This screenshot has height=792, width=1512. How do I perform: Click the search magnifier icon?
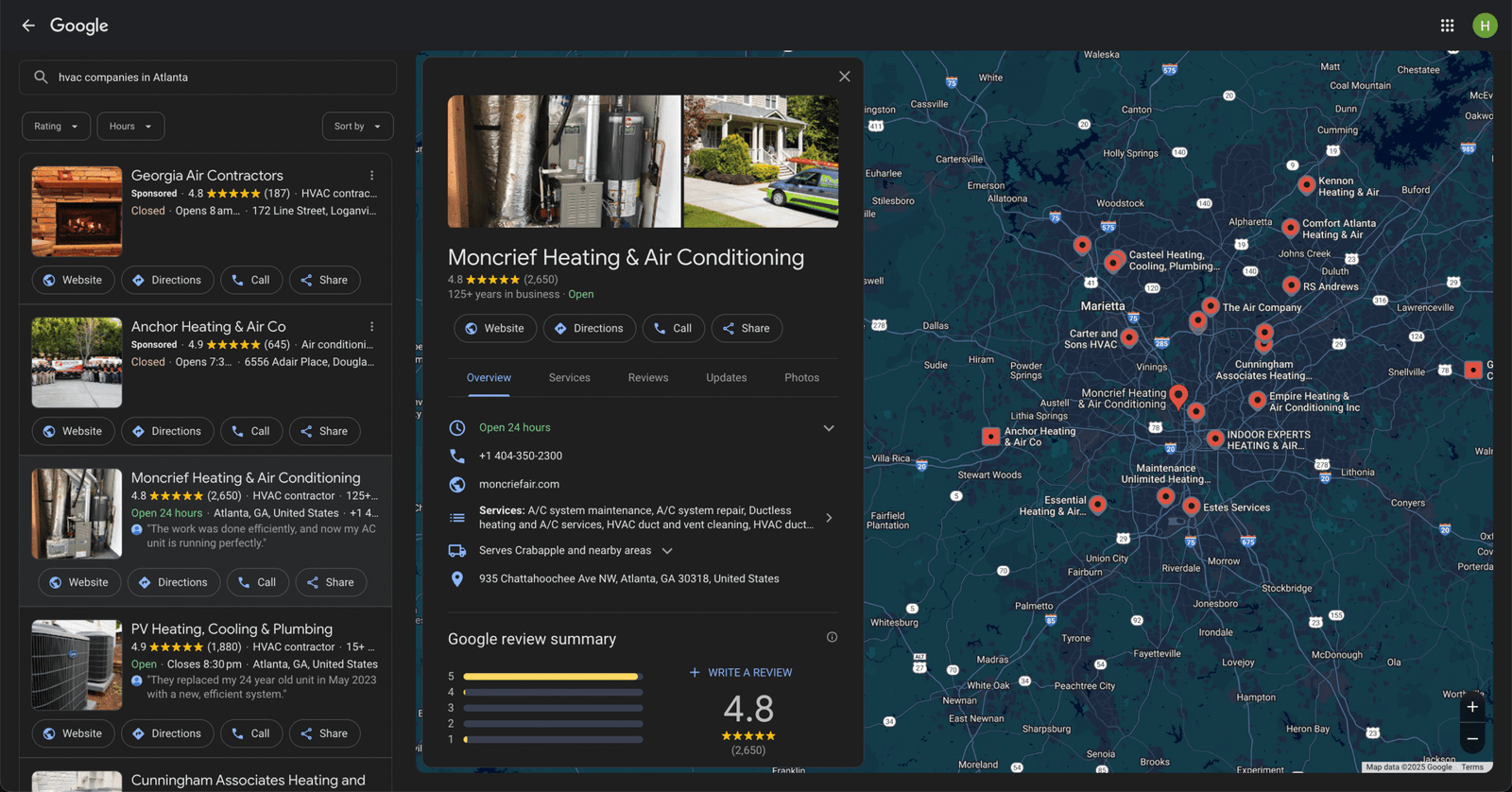[41, 77]
